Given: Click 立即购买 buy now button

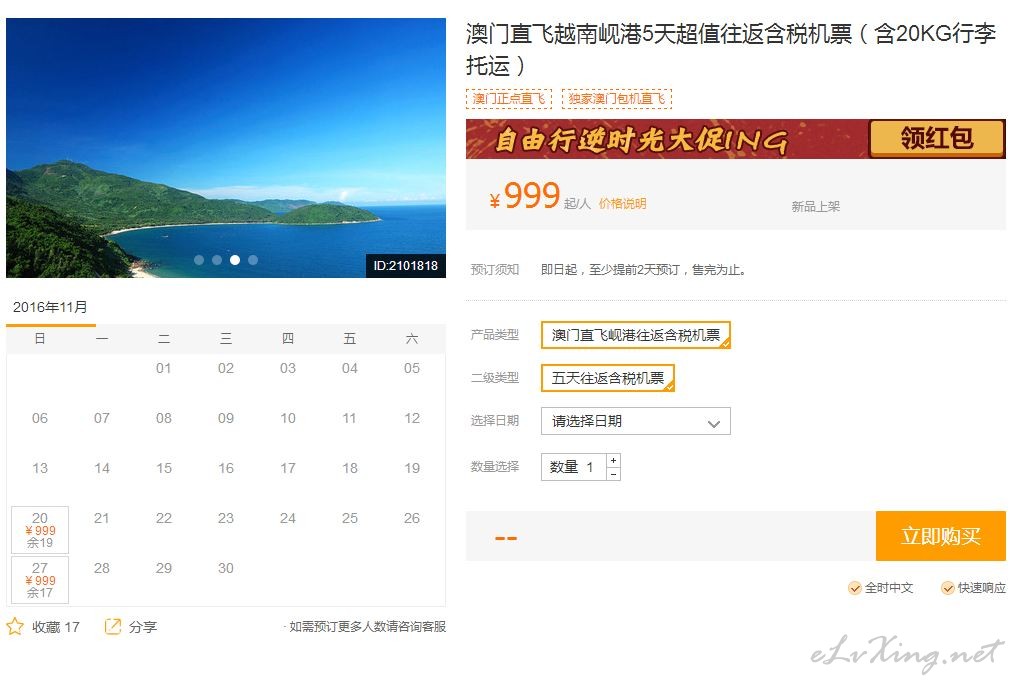Looking at the screenshot, I should (x=941, y=536).
